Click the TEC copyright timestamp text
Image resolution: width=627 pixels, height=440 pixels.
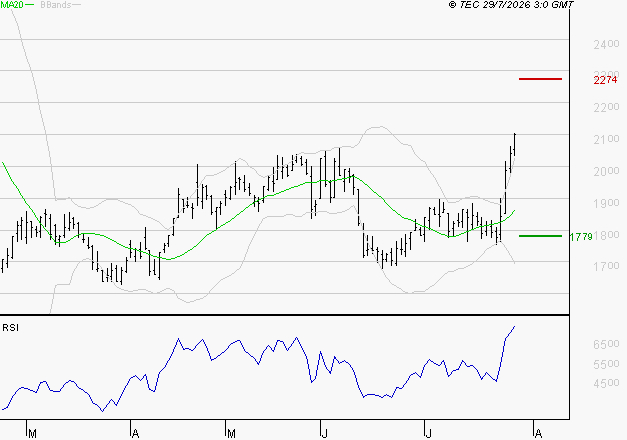point(511,4)
